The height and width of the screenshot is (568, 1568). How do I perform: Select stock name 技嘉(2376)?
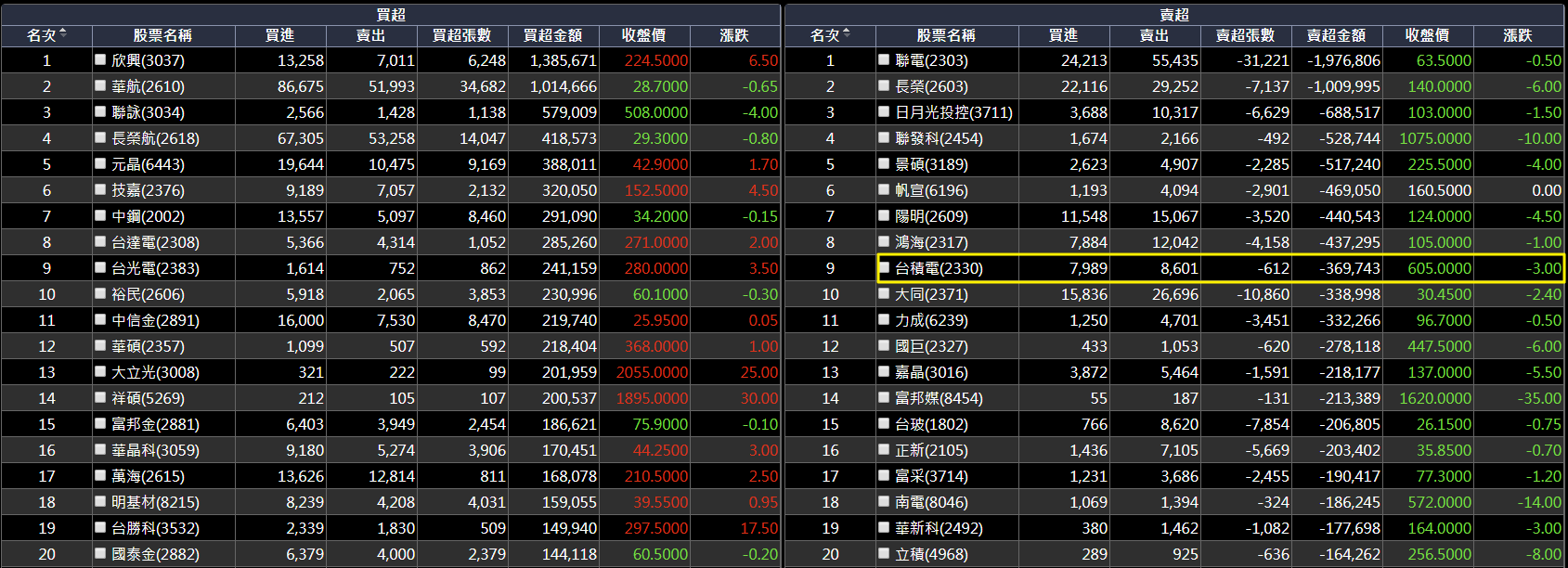tap(148, 190)
